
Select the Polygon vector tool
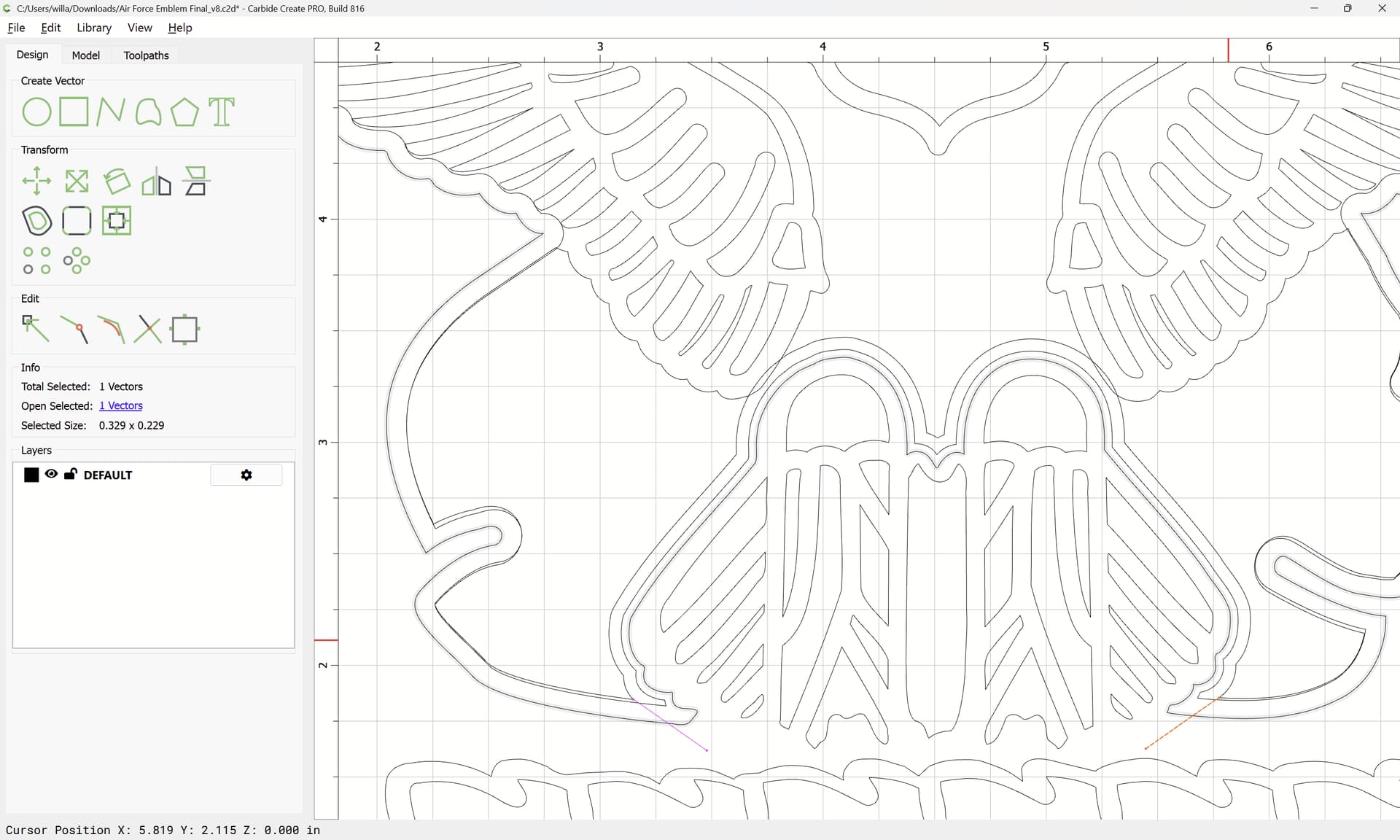pos(184,112)
